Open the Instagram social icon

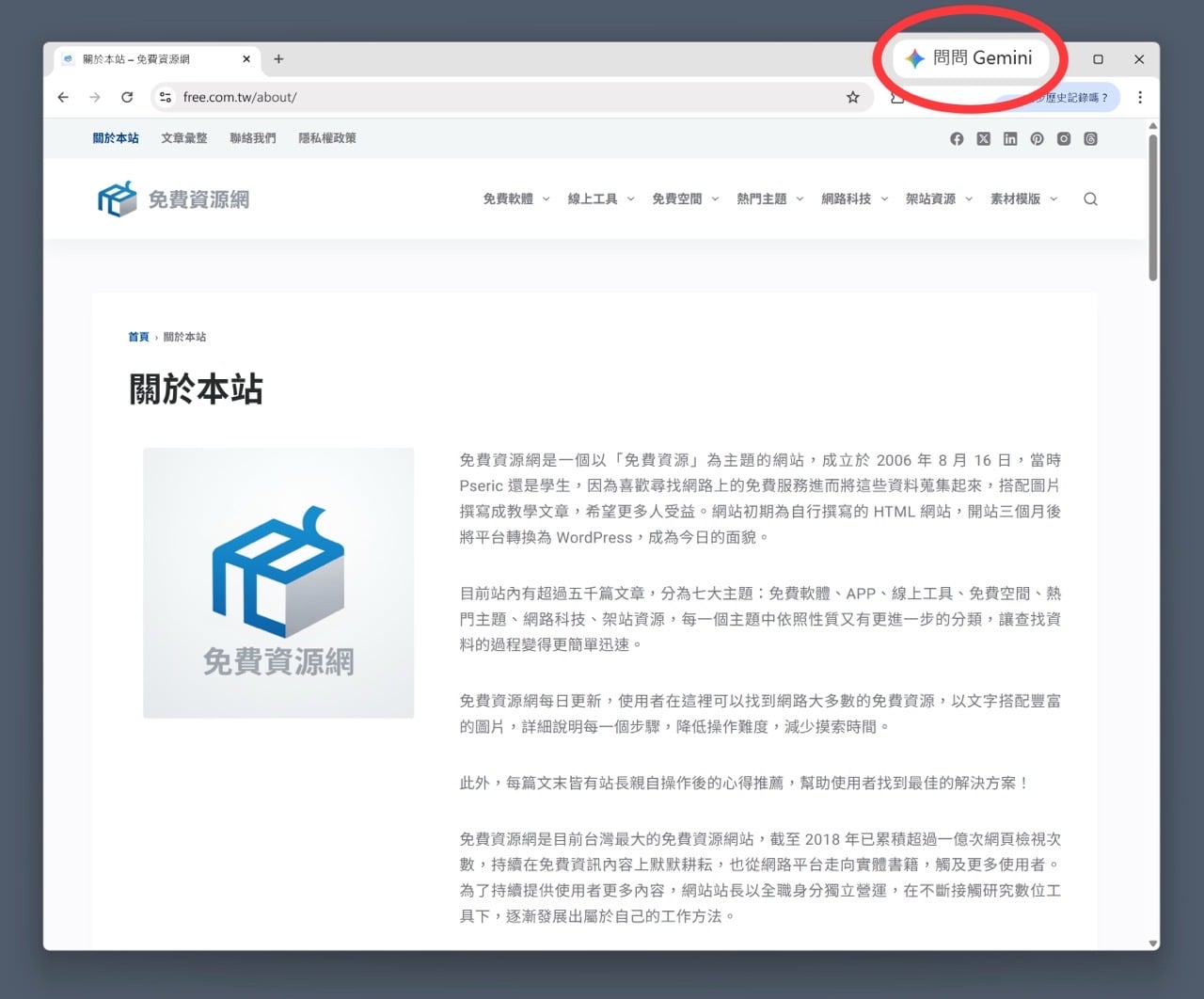tap(1064, 139)
